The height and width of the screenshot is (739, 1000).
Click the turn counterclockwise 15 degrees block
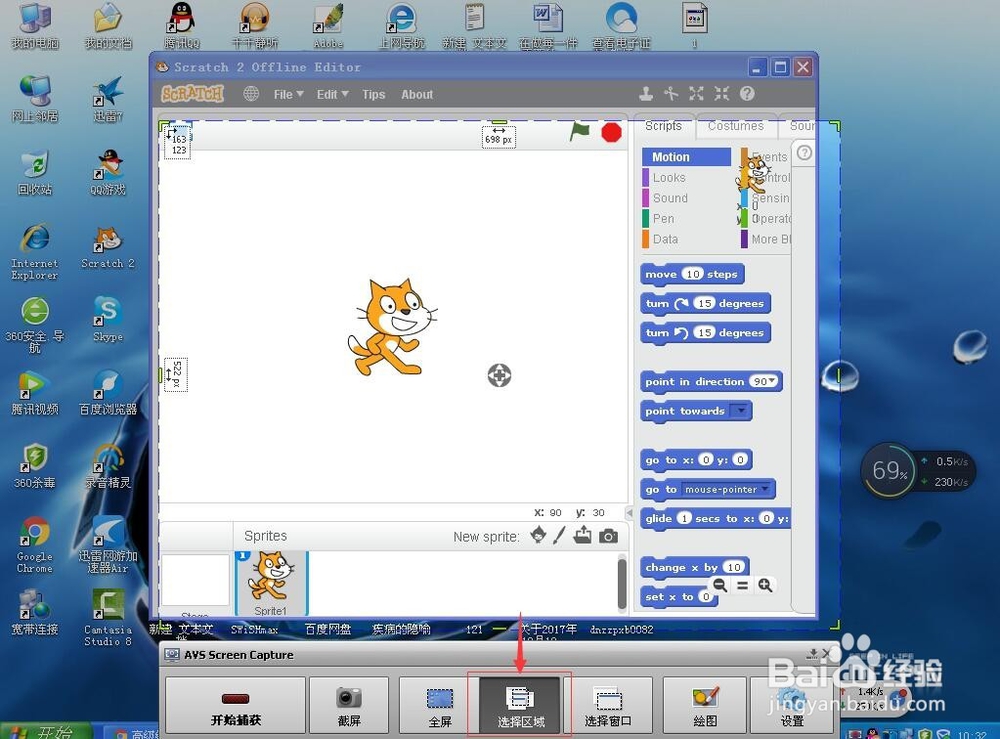point(705,333)
